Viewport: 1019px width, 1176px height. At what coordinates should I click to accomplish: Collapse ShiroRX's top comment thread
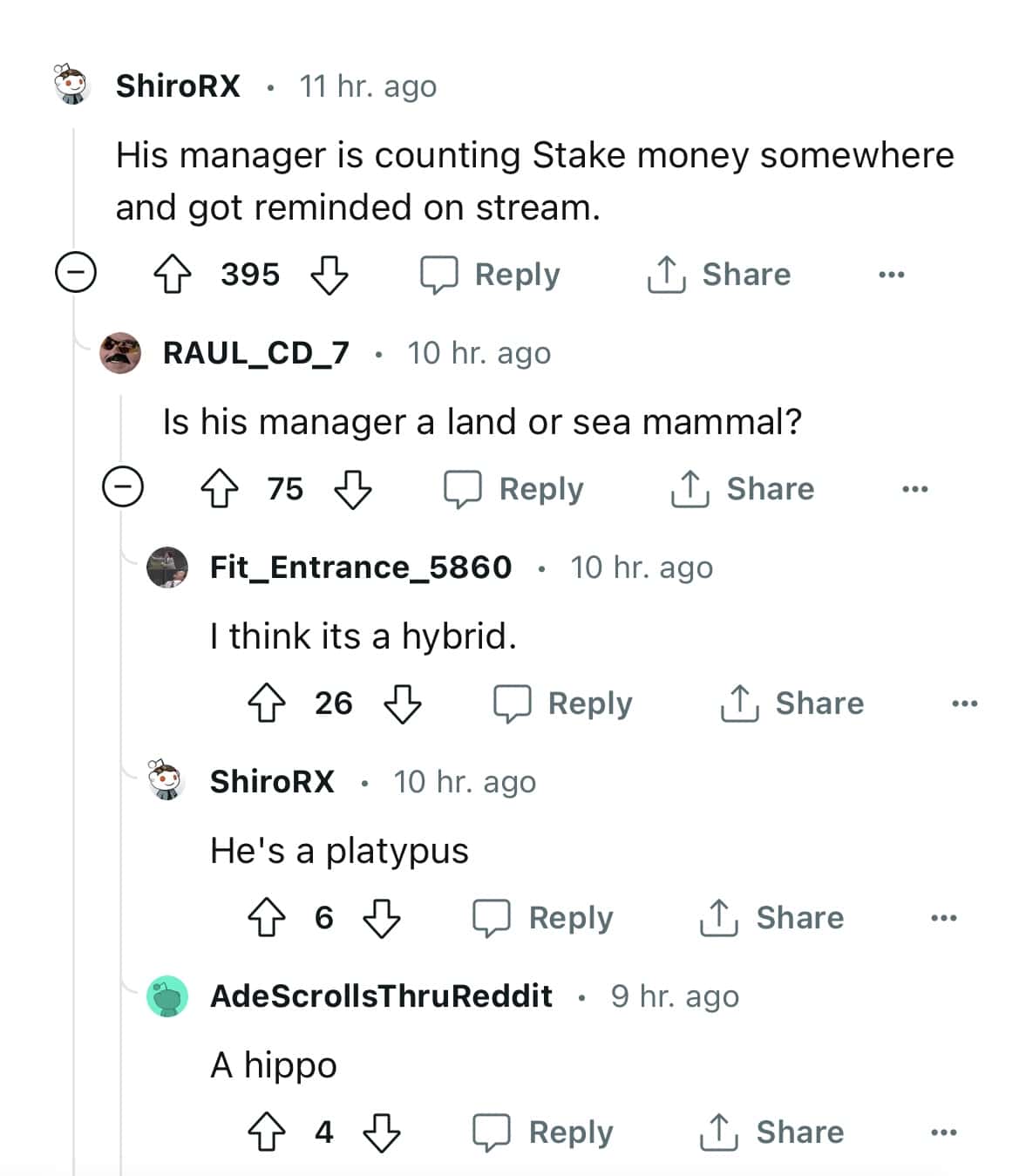[76, 274]
